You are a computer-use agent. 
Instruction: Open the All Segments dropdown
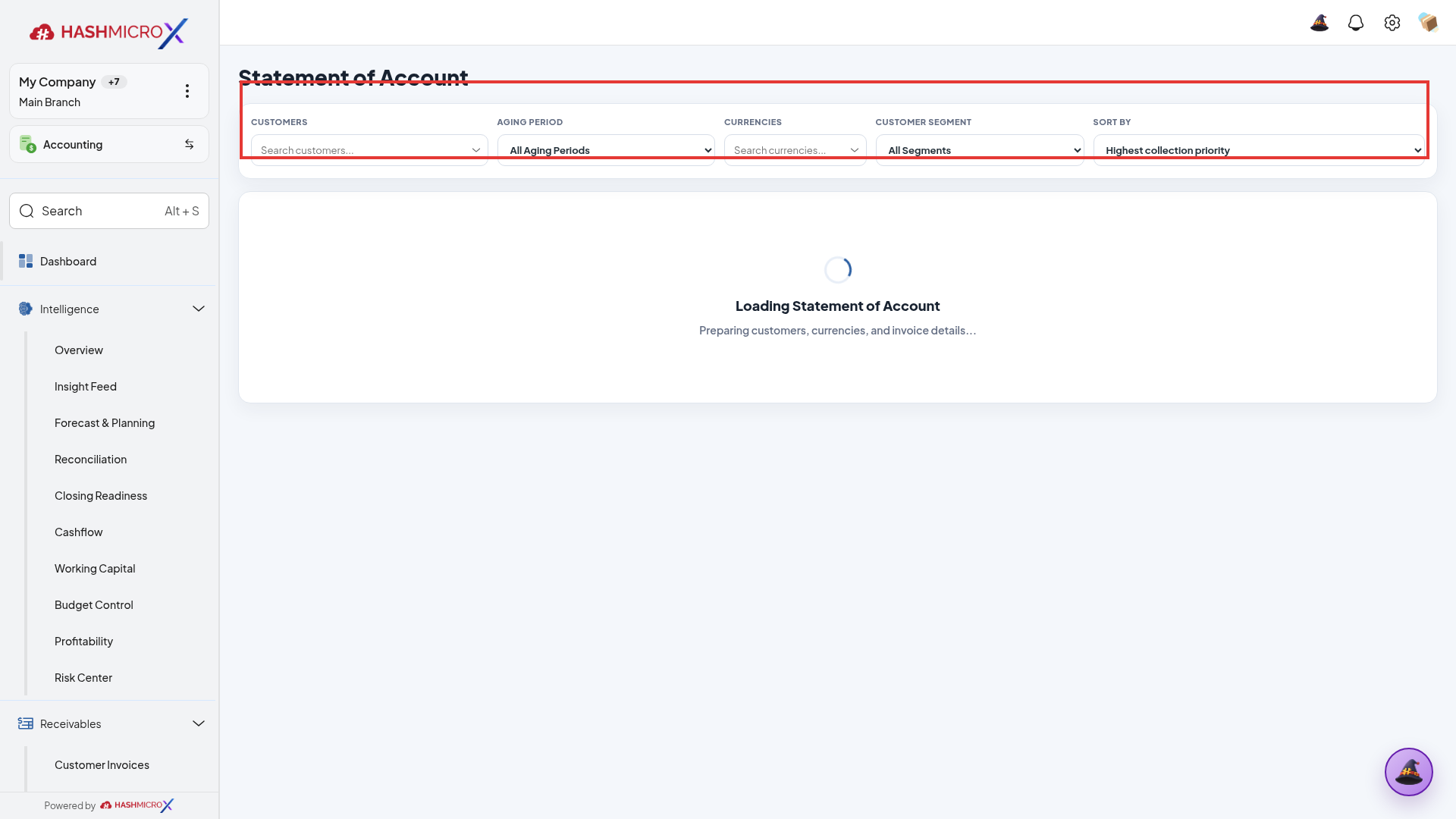pyautogui.click(x=980, y=150)
